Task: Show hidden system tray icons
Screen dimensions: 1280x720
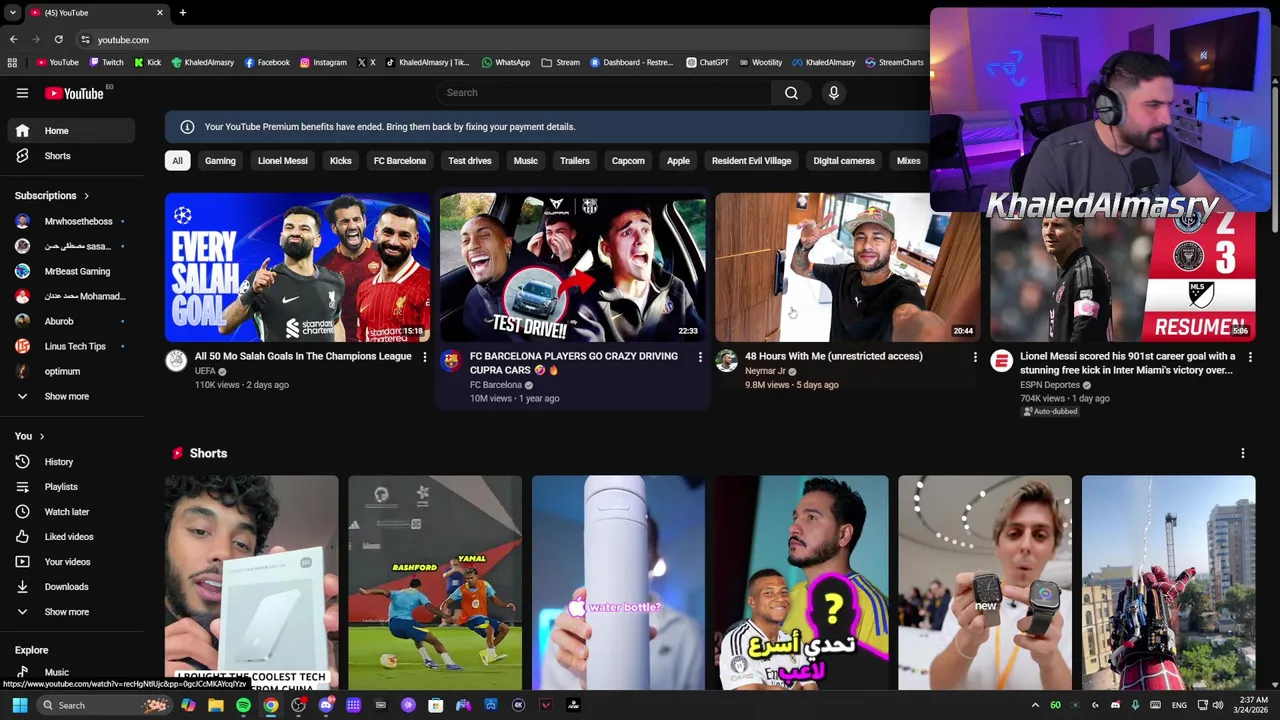Action: pyautogui.click(x=1035, y=705)
